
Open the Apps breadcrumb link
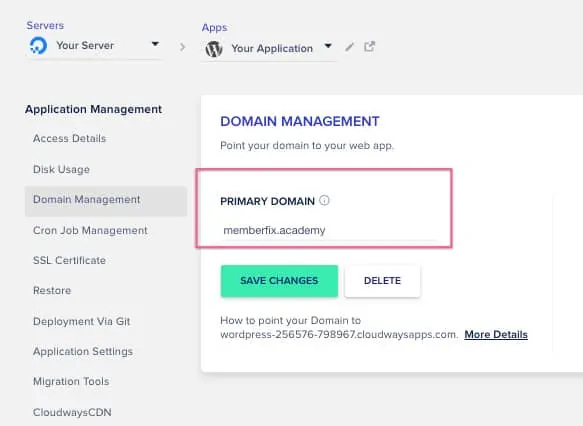point(215,28)
